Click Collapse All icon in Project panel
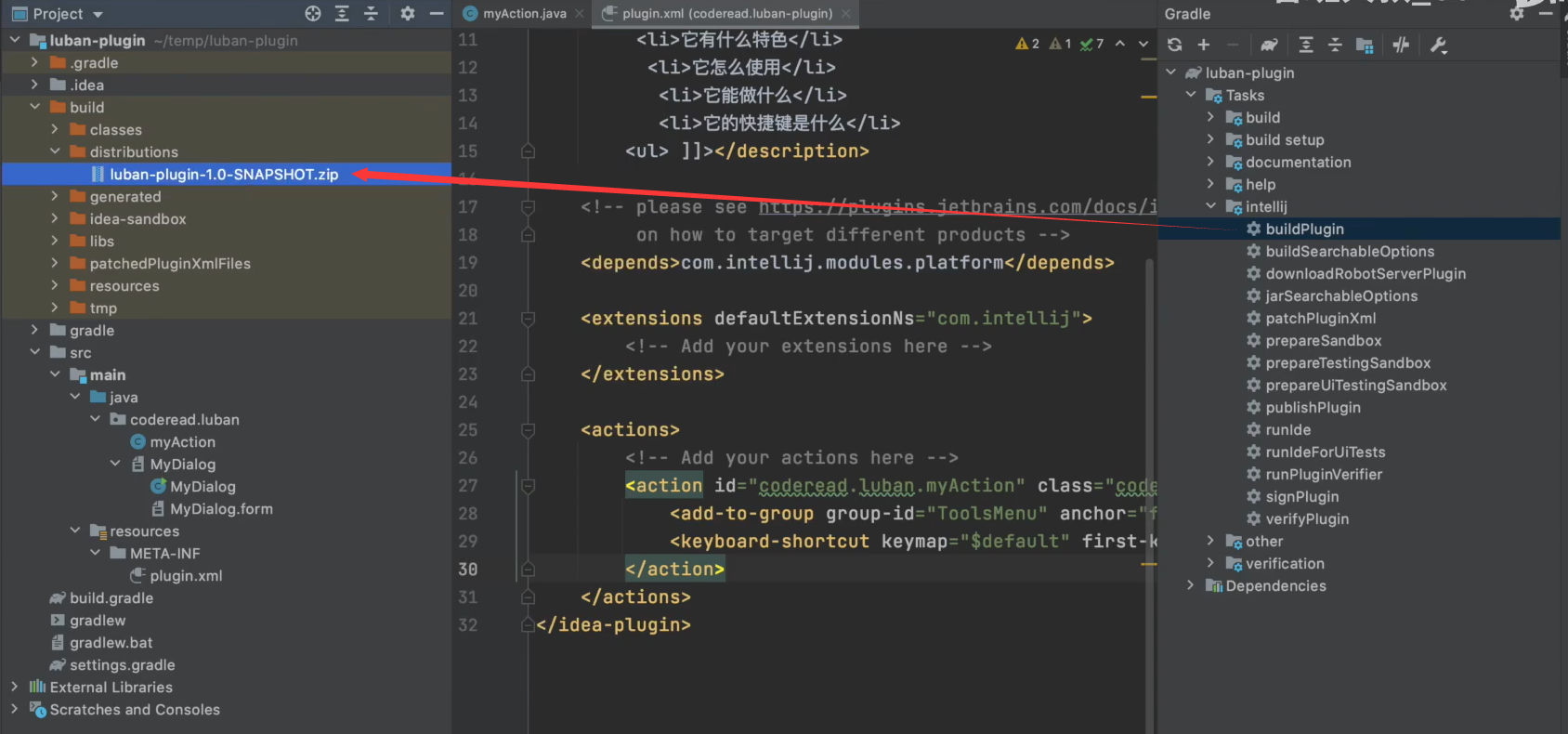 point(371,13)
